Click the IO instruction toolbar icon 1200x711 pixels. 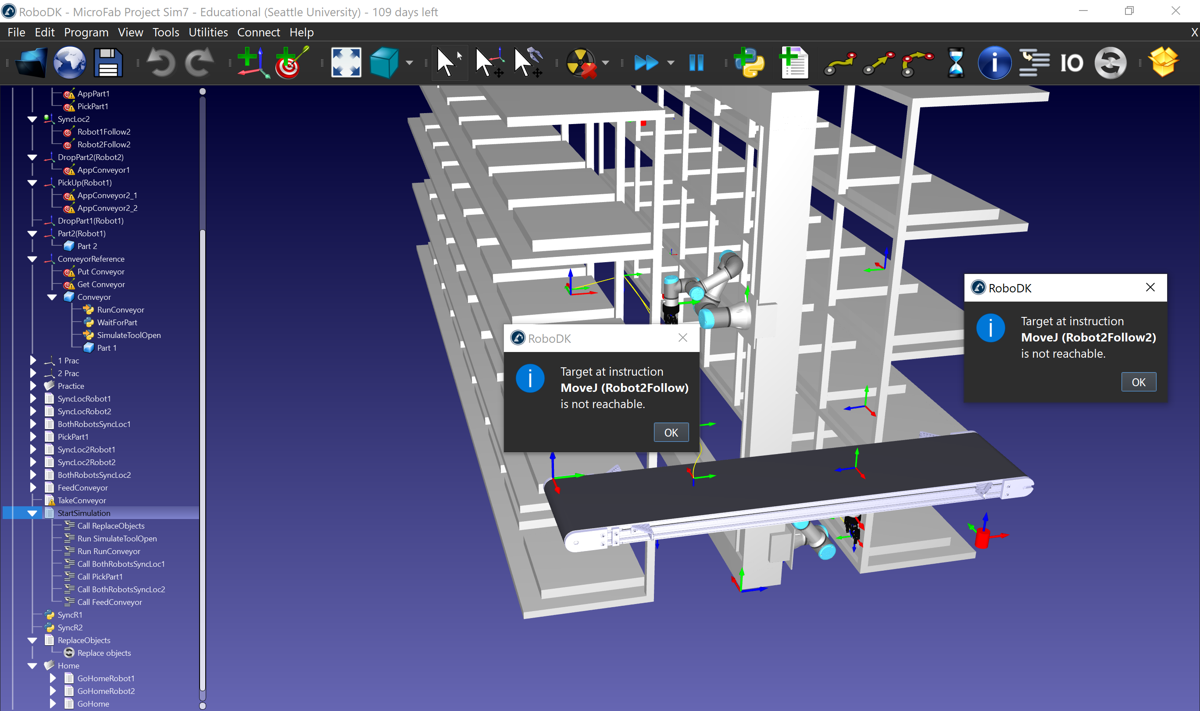(1071, 63)
